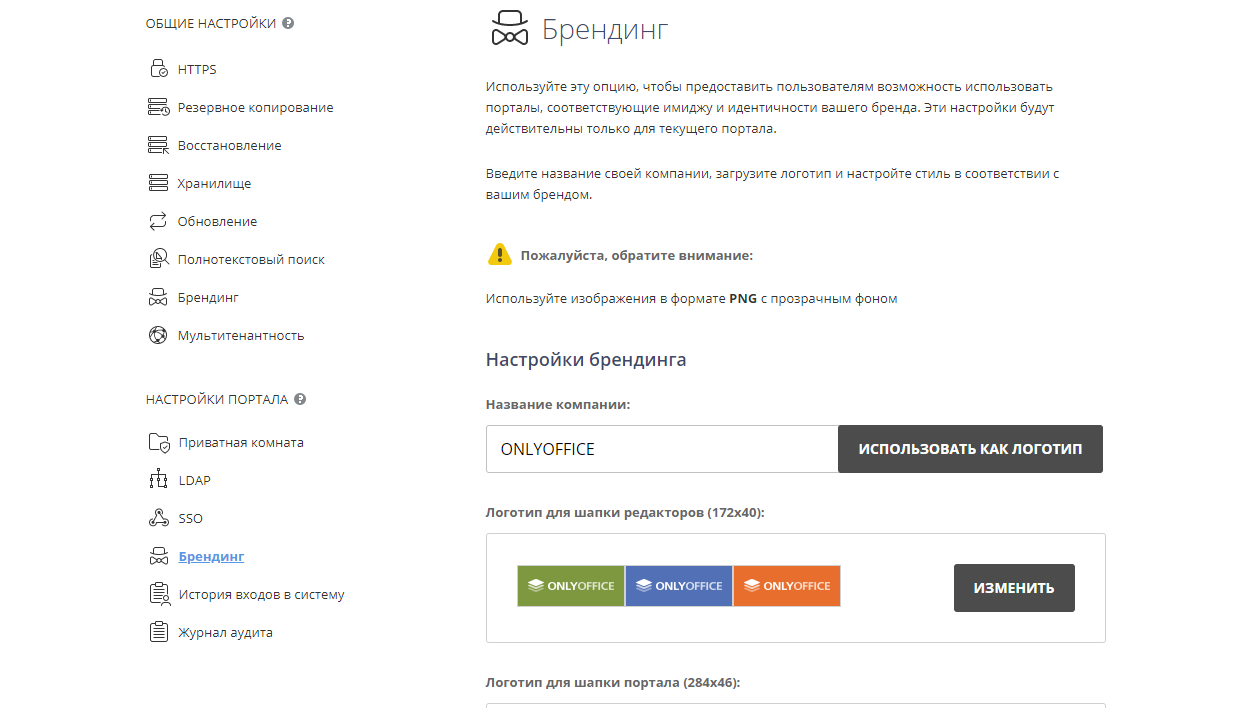1240x708 pixels.
Task: Click the yellow warning triangle icon
Action: click(500, 254)
